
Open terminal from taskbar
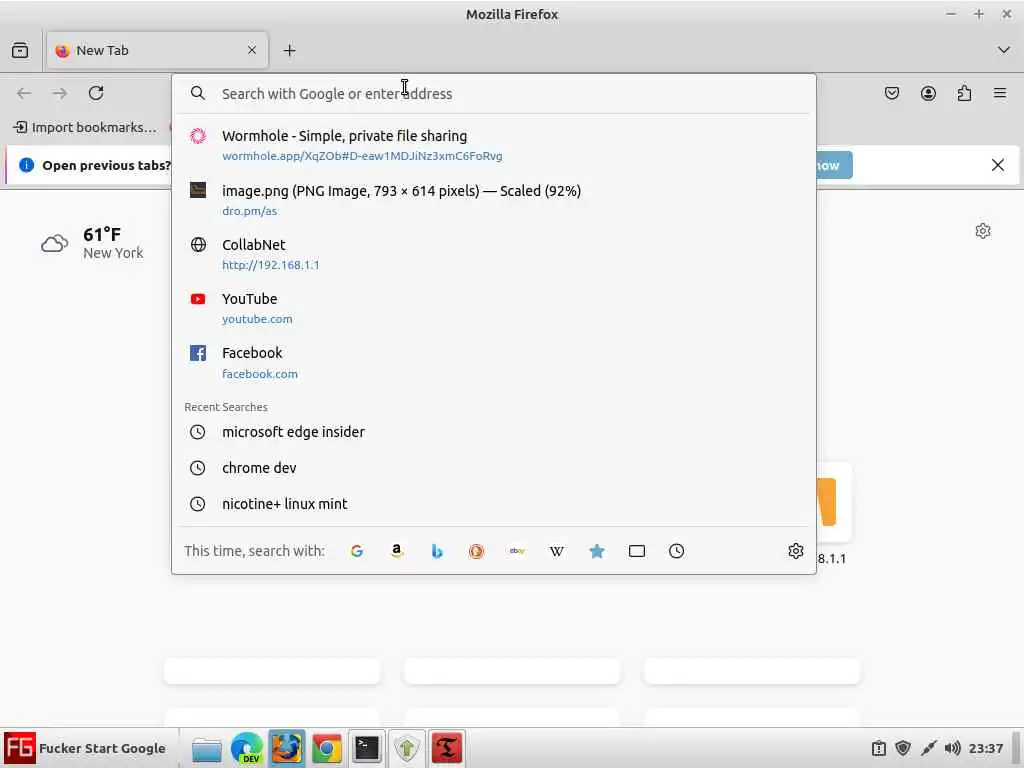(x=366, y=748)
